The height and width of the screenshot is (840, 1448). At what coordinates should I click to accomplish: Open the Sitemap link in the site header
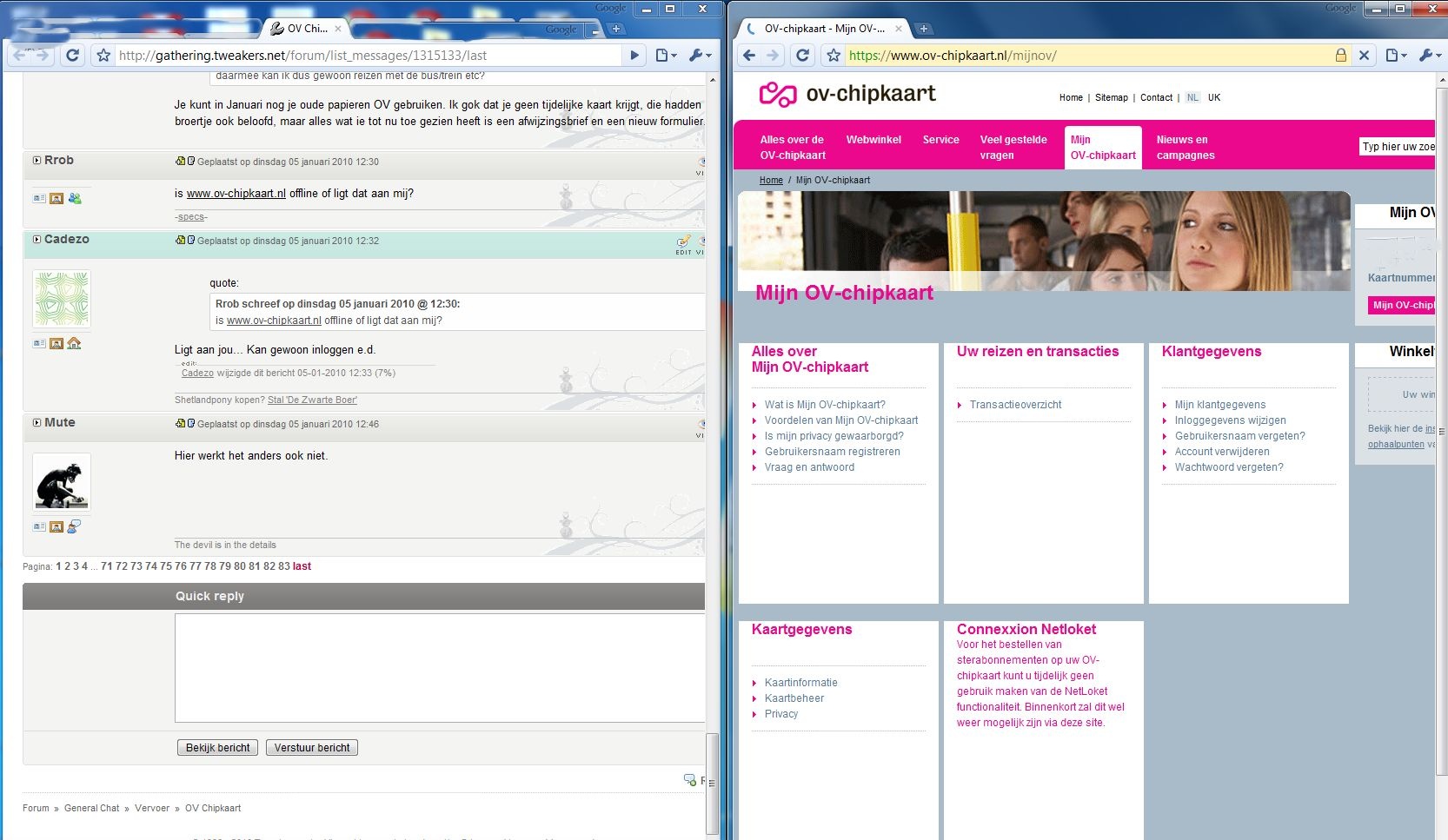[x=1112, y=98]
